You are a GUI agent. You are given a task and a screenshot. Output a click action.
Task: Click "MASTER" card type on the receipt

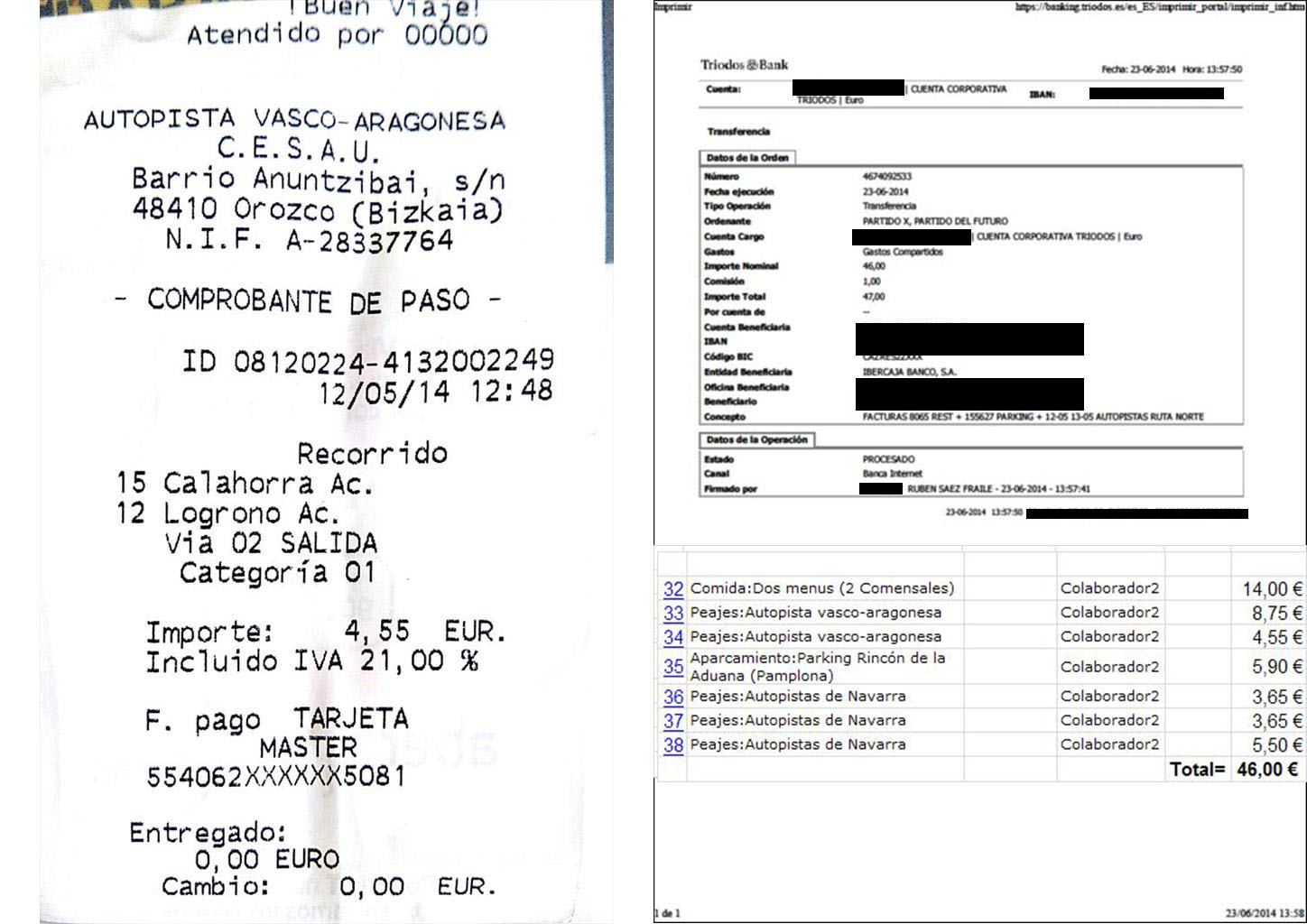pyautogui.click(x=308, y=748)
